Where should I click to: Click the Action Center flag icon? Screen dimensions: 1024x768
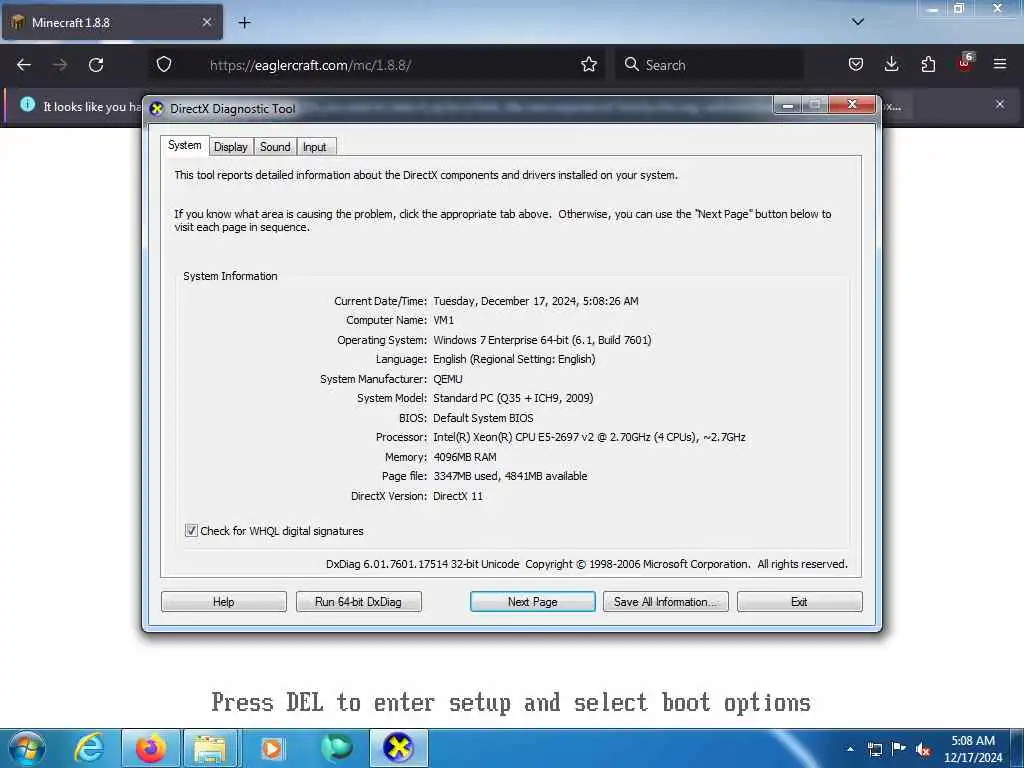899,749
